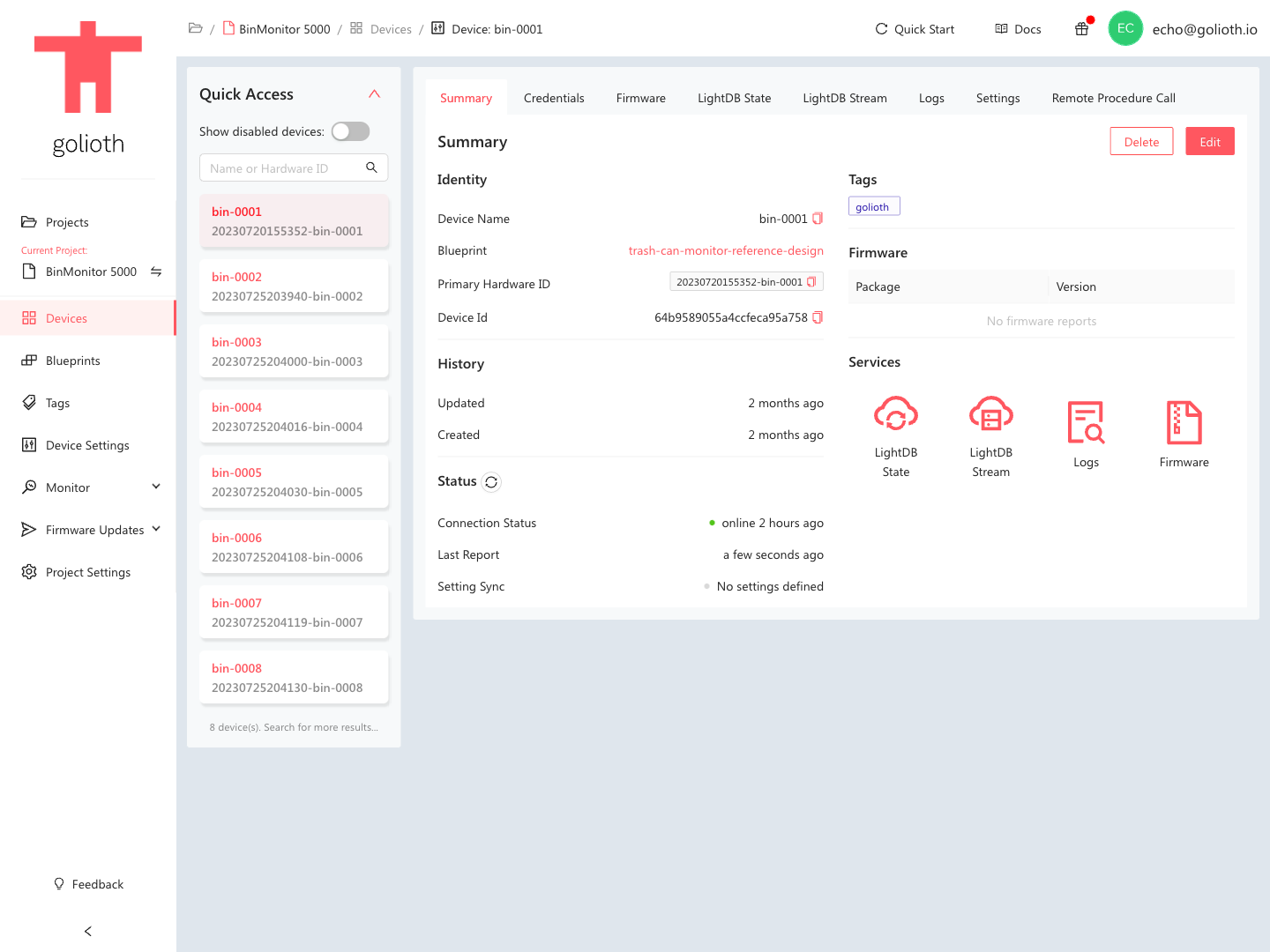Open the Firmware tab
The height and width of the screenshot is (952, 1270).
pyautogui.click(x=641, y=98)
